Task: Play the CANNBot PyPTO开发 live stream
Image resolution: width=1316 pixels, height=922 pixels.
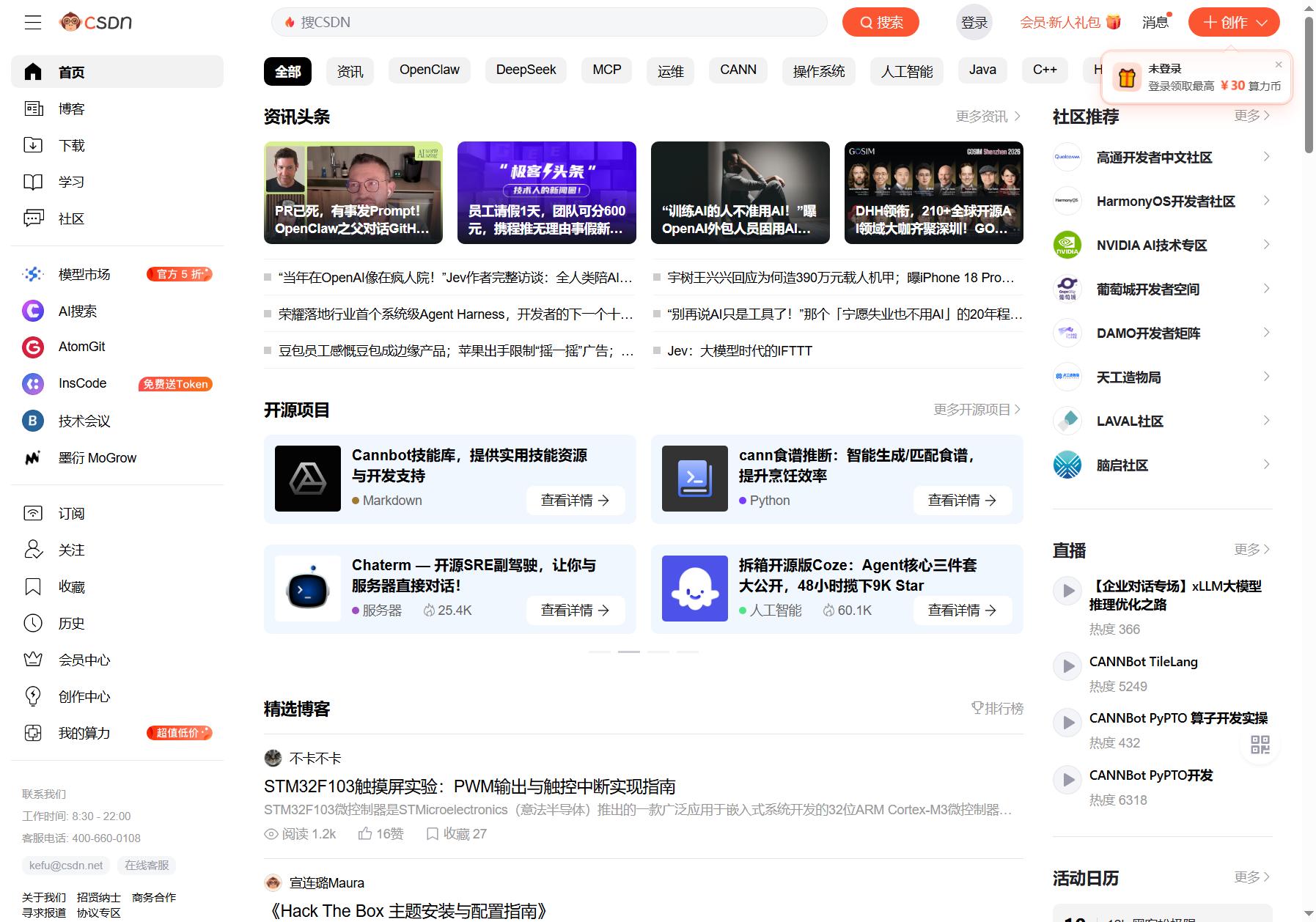Action: (1068, 779)
